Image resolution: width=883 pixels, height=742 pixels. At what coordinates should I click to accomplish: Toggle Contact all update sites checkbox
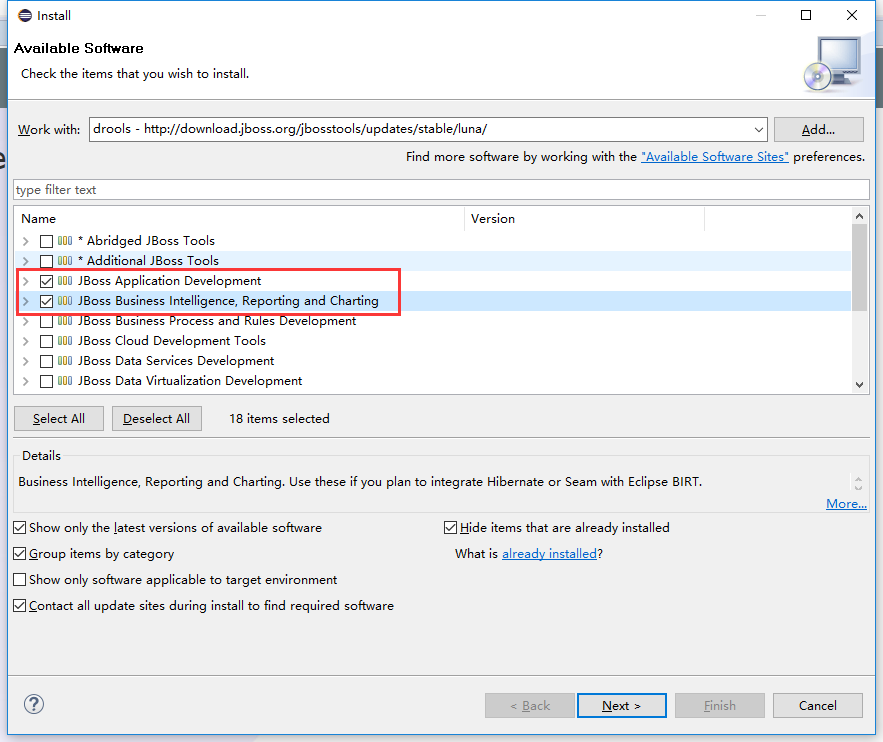[20, 605]
